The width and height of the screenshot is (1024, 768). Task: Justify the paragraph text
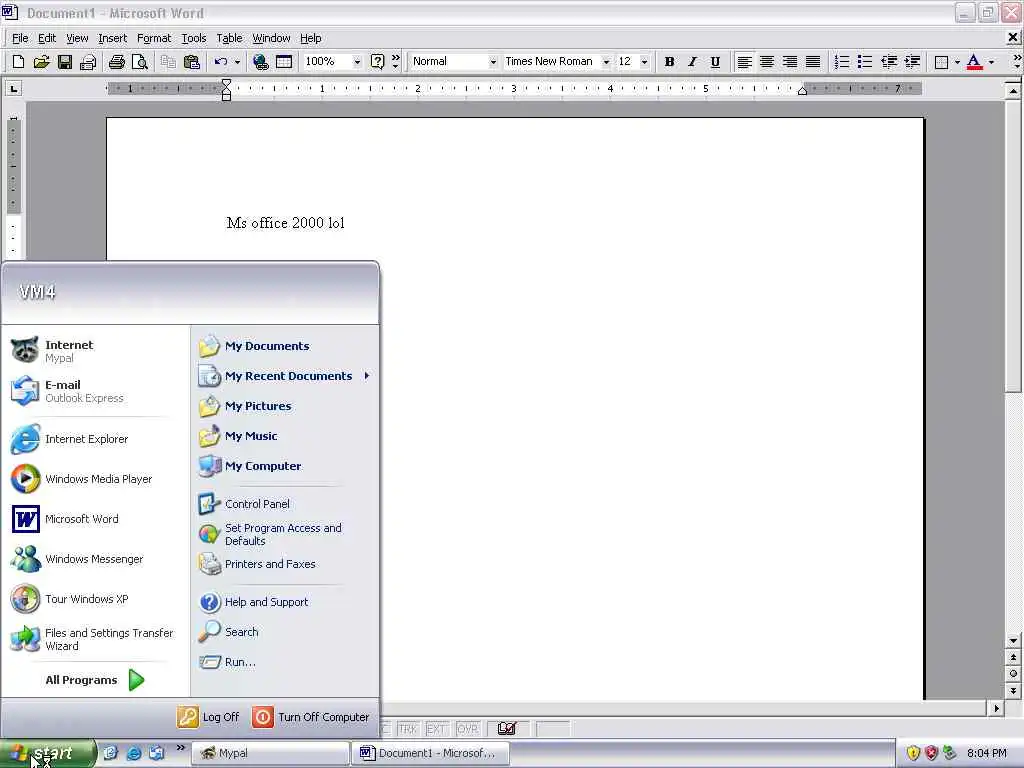point(813,61)
